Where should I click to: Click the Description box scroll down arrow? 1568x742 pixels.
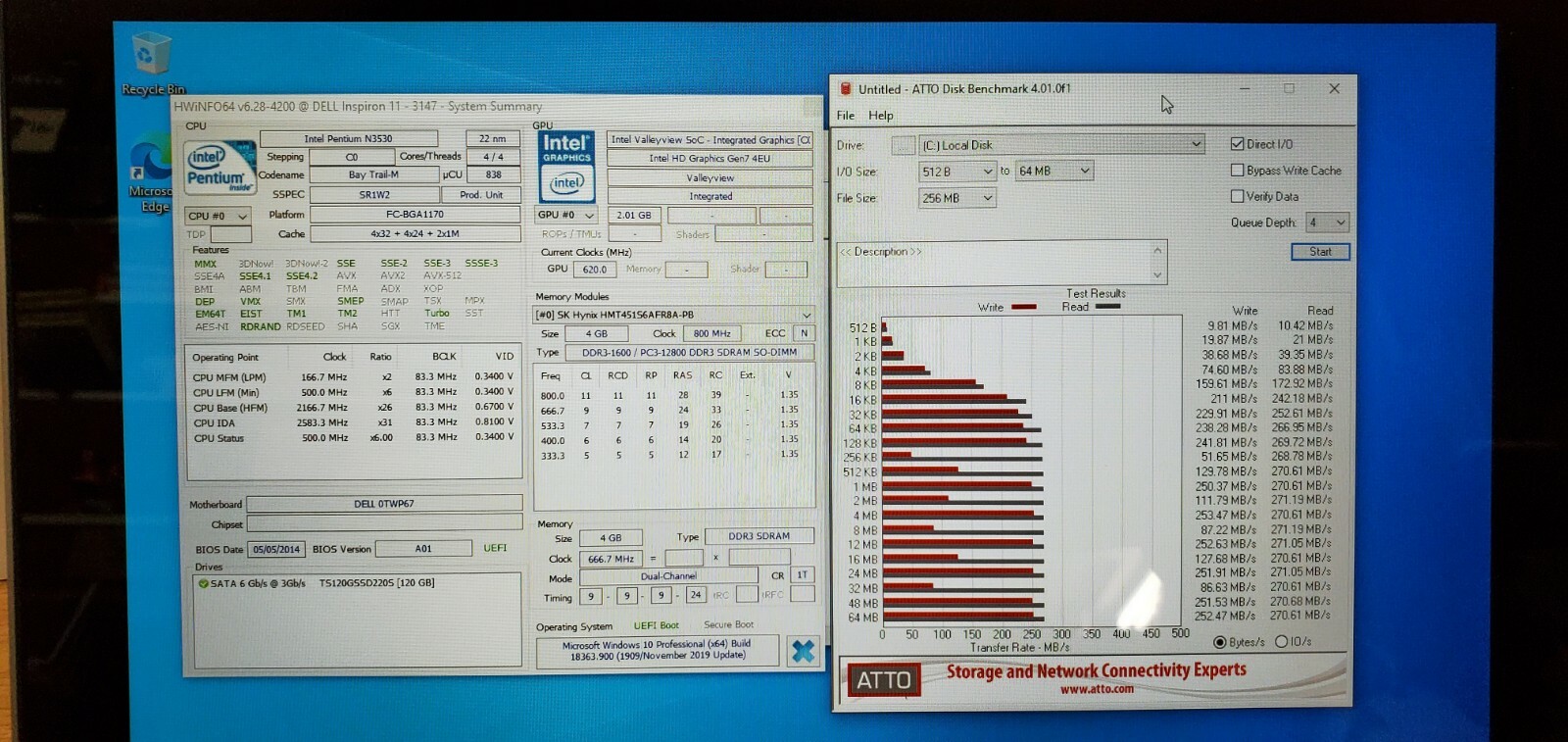tap(1157, 275)
